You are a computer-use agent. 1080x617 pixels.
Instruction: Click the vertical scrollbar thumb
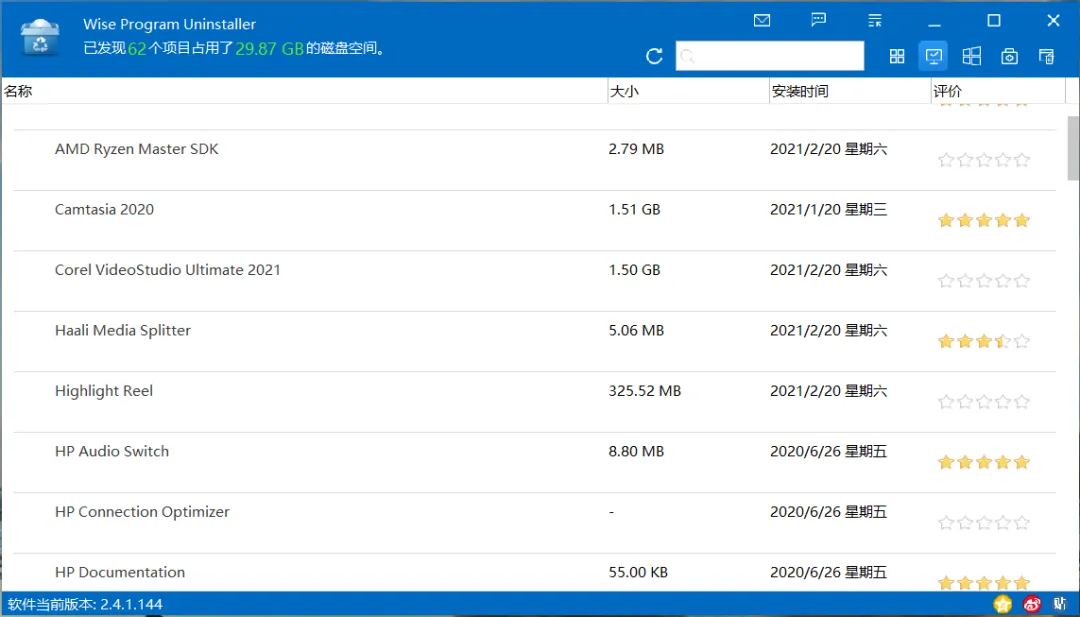(x=1073, y=148)
